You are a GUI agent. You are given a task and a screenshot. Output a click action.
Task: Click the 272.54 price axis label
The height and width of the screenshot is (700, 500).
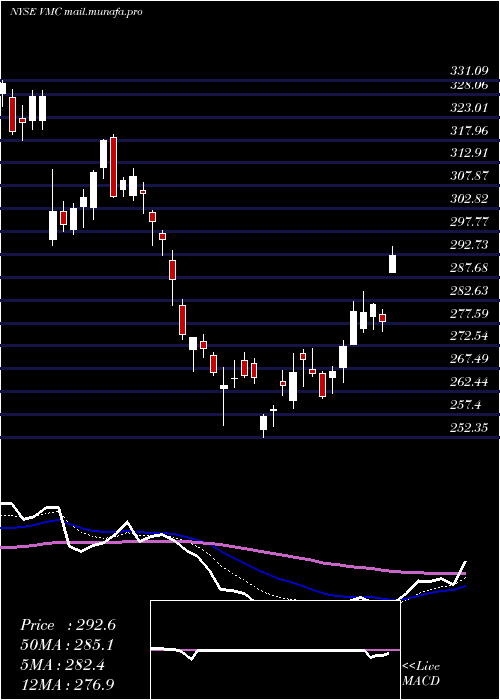pos(469,337)
